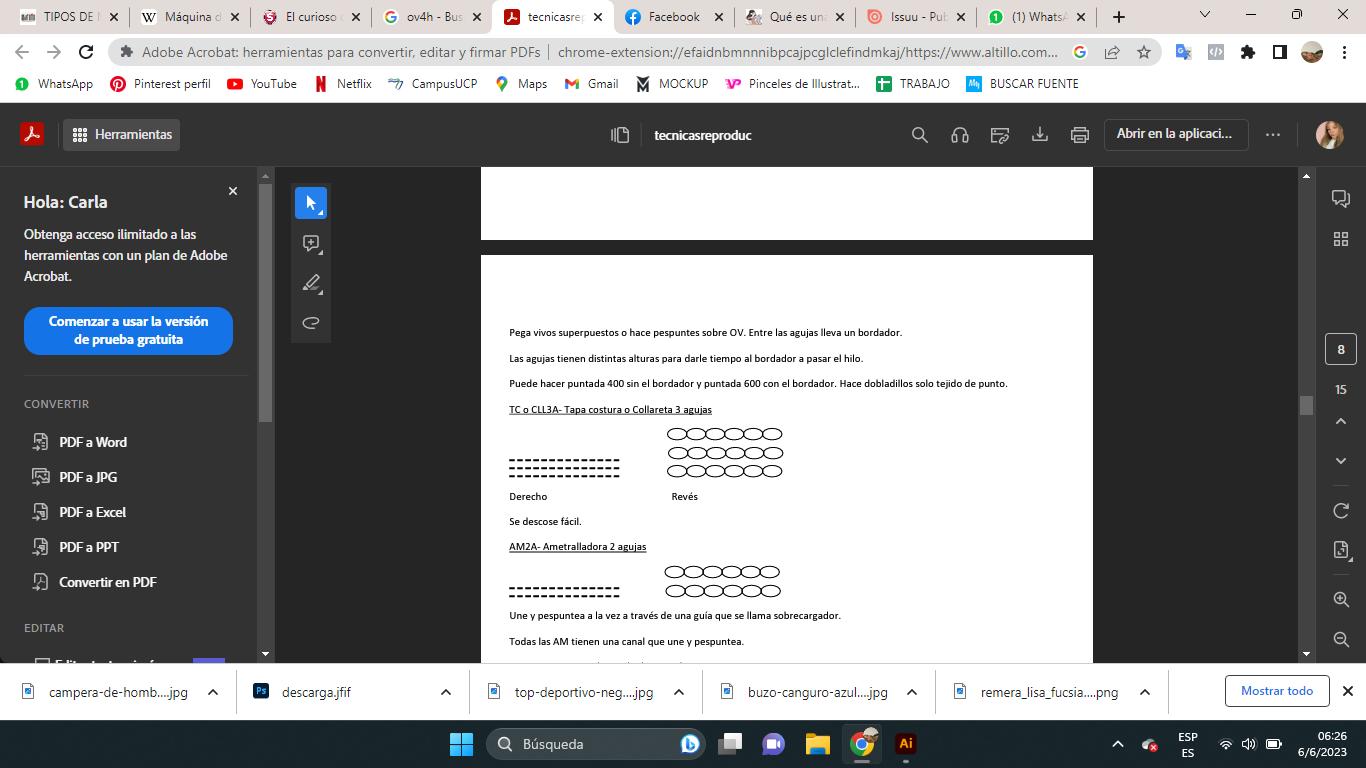Open the Herramientas tools menu
Image resolution: width=1366 pixels, height=768 pixels.
click(122, 134)
